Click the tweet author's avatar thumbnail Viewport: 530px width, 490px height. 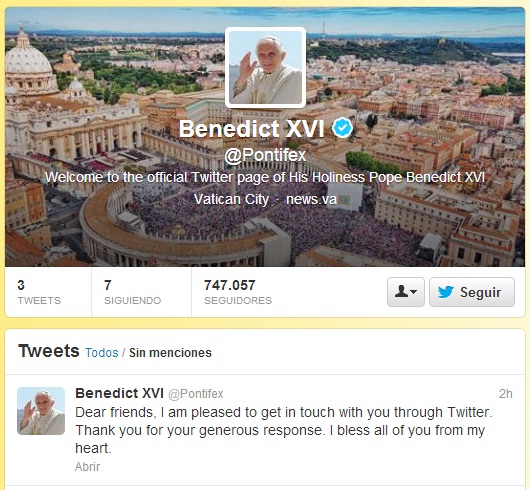tap(41, 411)
